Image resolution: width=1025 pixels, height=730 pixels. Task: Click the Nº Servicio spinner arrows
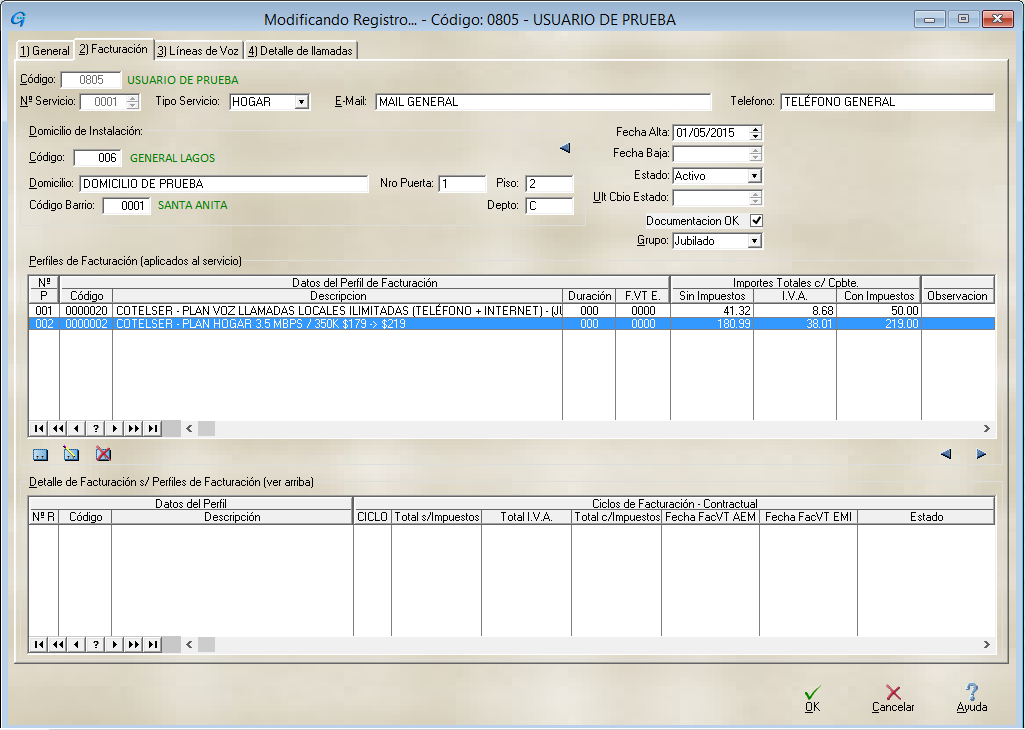pos(133,102)
